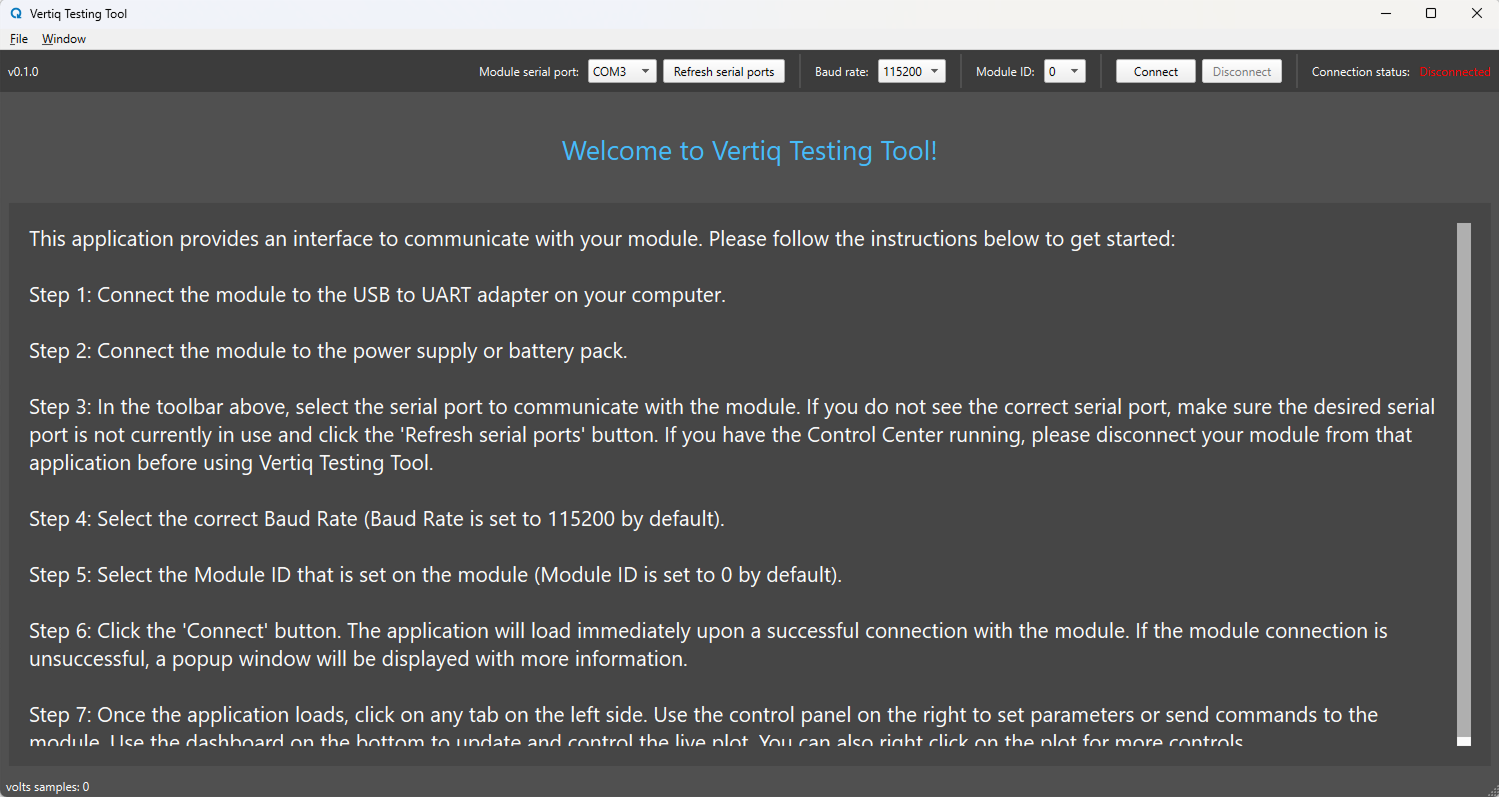This screenshot has width=1499, height=797.
Task: Click the Step 1 USB to UART instruction
Action: tap(377, 295)
